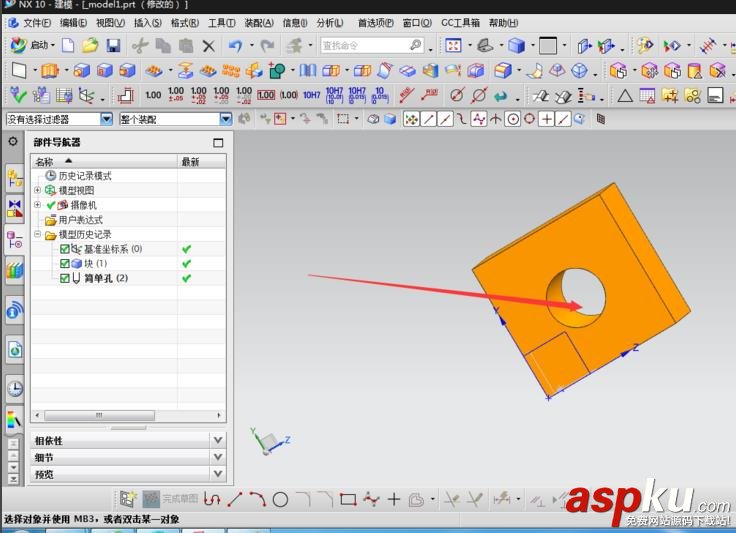Open the 视图(V) menu
The height and width of the screenshot is (533, 736).
point(111,23)
